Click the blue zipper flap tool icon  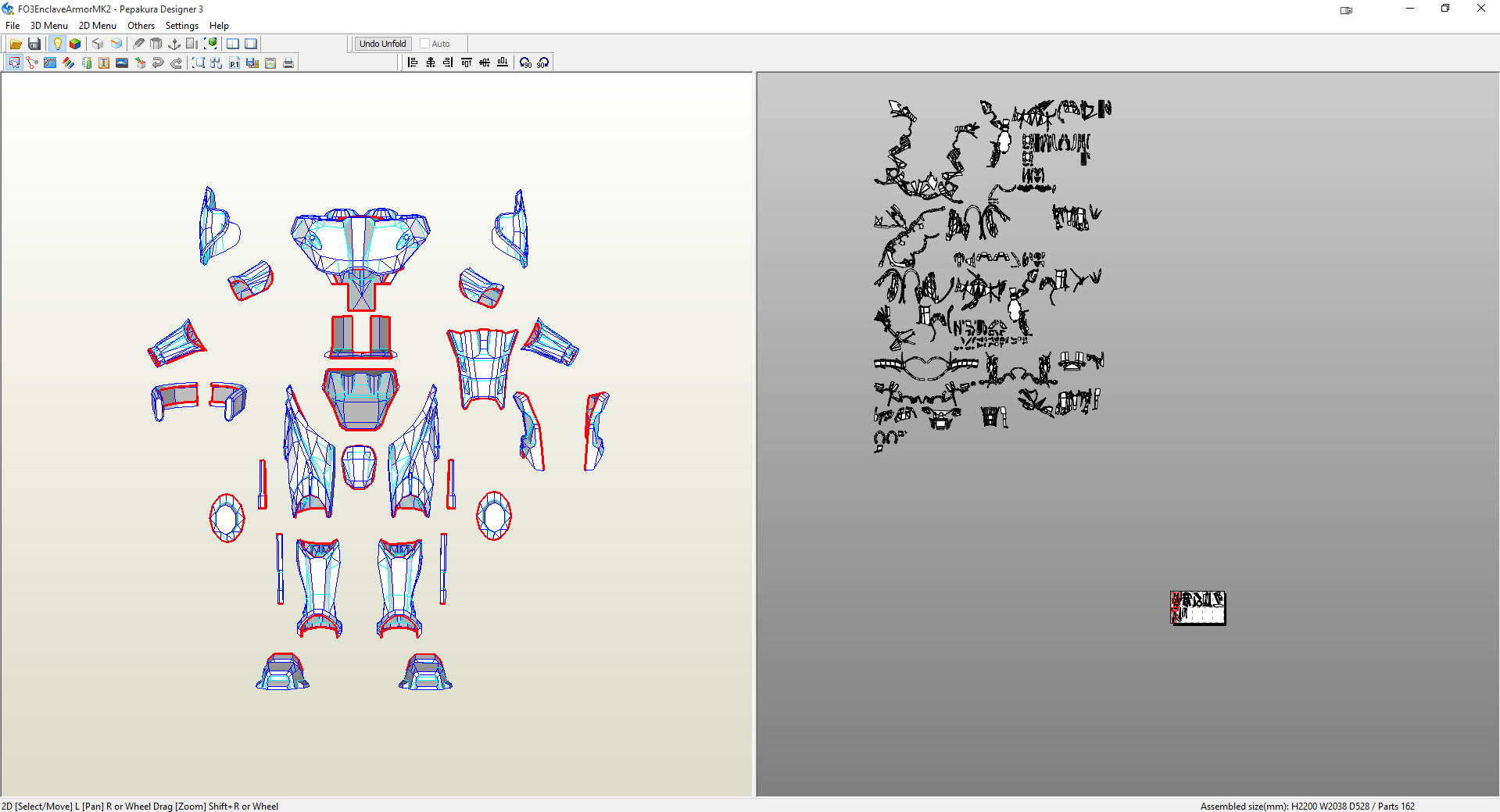50,63
